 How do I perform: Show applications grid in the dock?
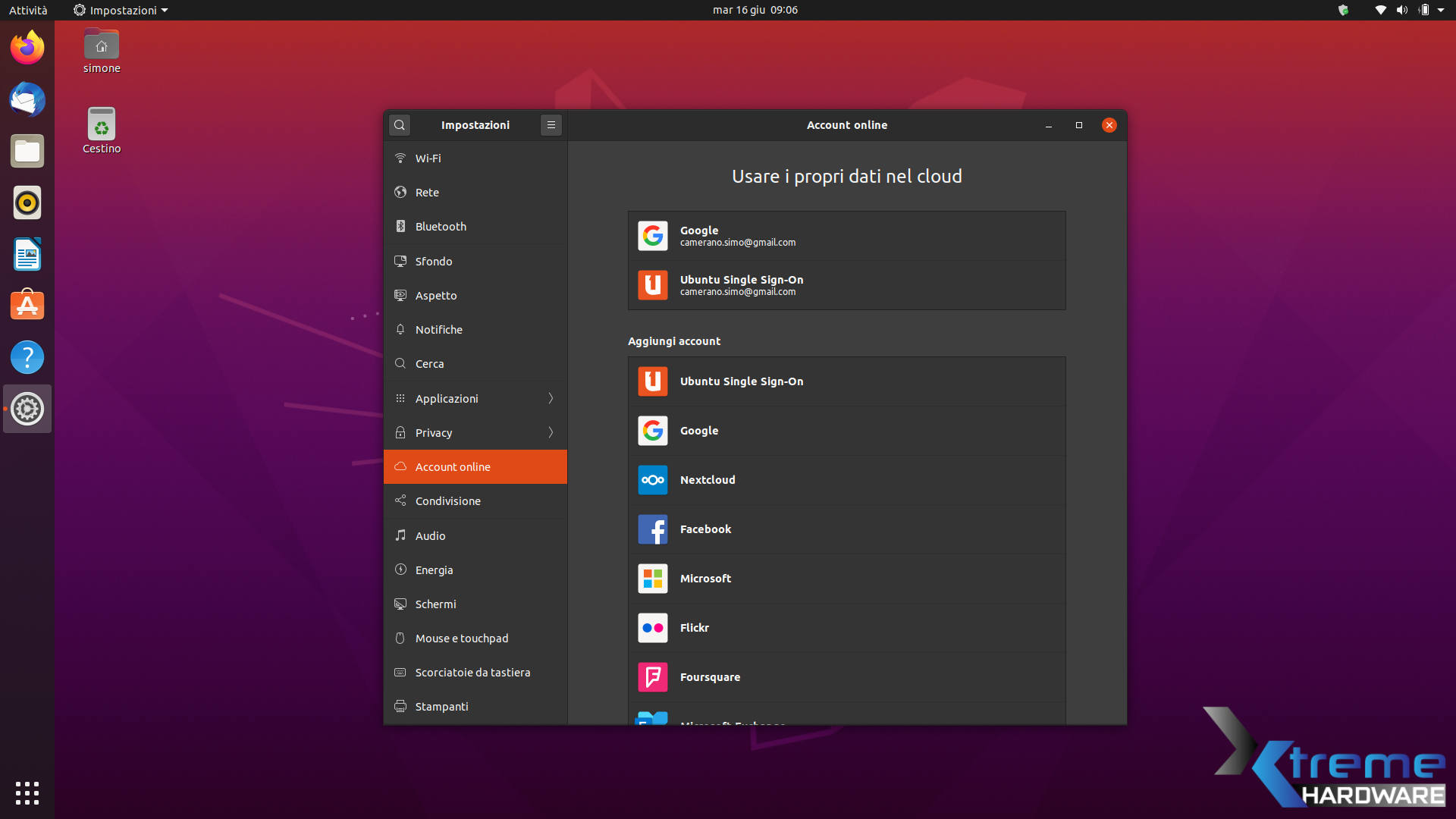[27, 792]
